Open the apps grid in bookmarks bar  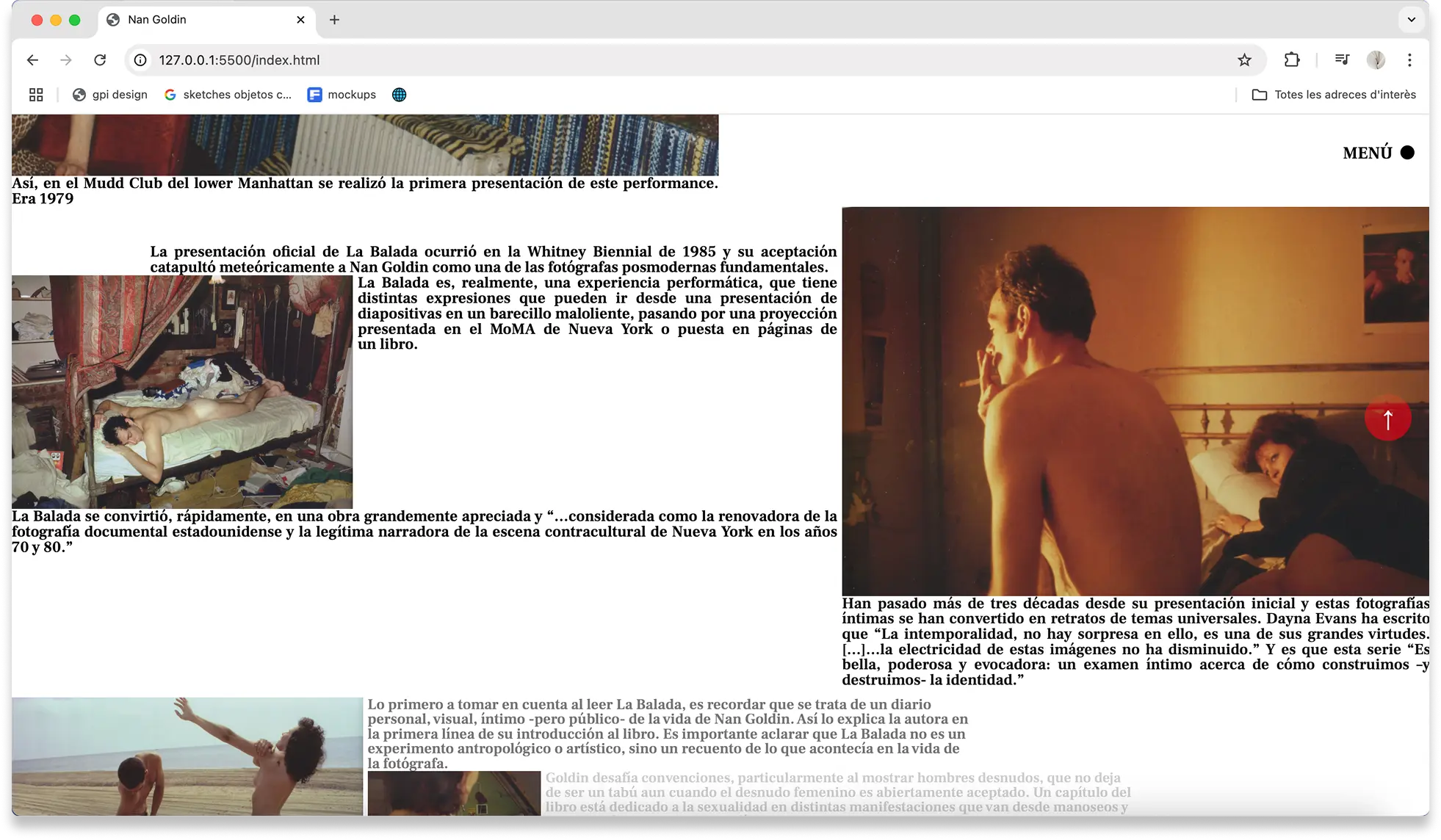pos(36,95)
